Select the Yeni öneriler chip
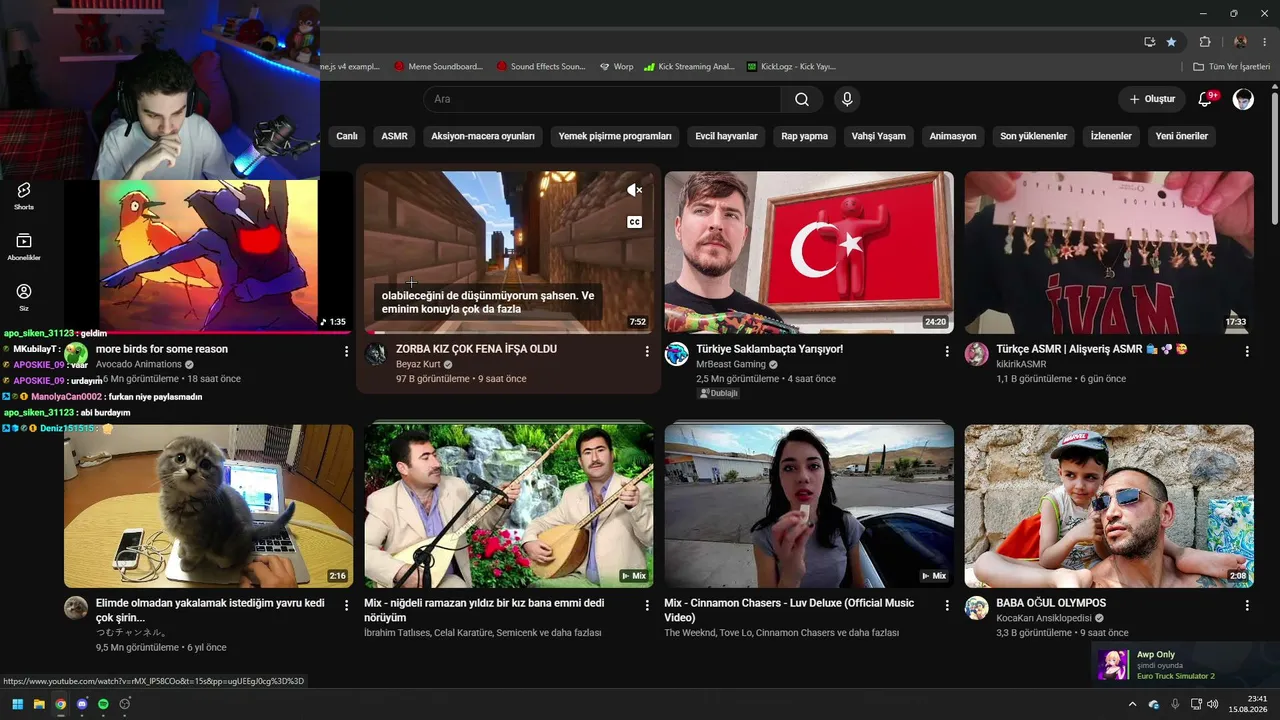The image size is (1280, 720). coord(1182,136)
